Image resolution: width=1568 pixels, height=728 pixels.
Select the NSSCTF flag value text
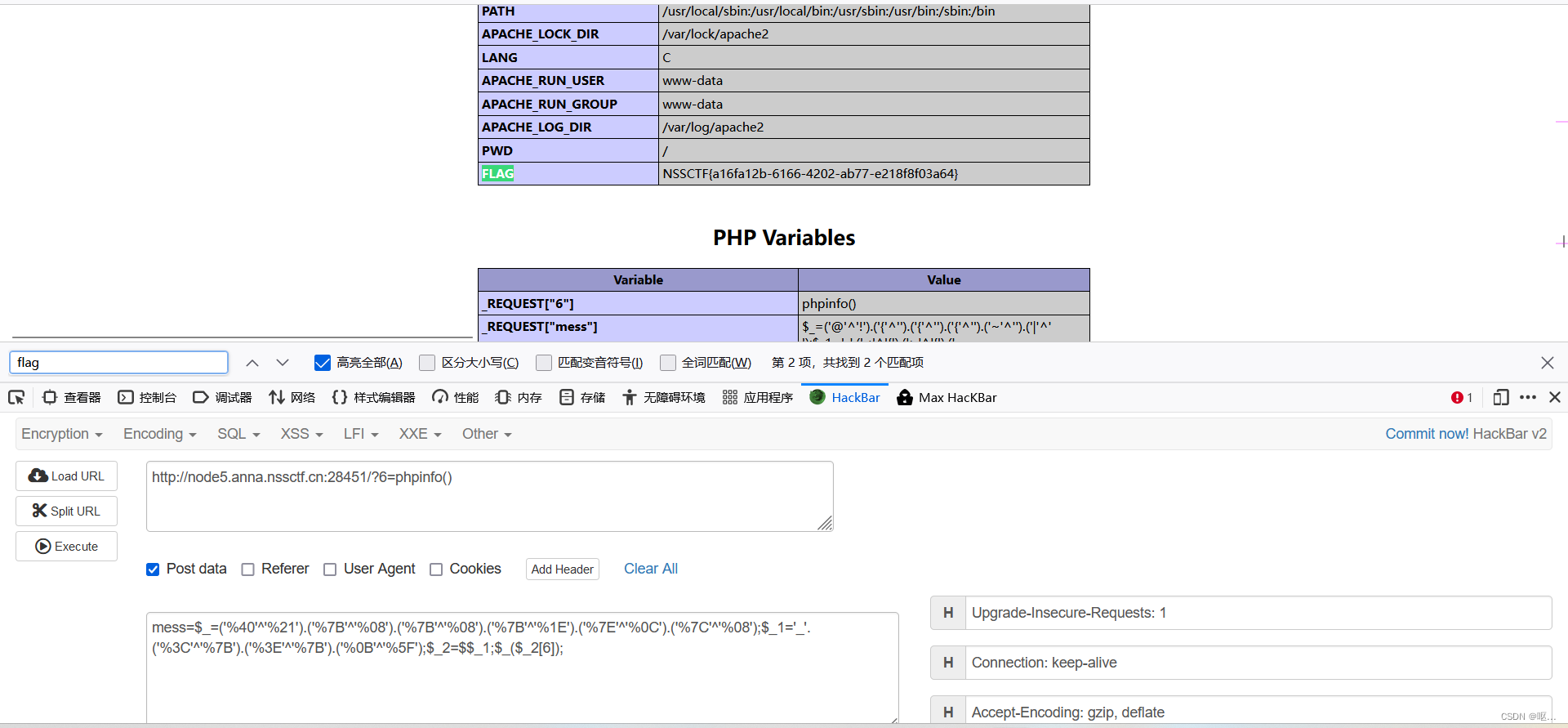tap(810, 173)
